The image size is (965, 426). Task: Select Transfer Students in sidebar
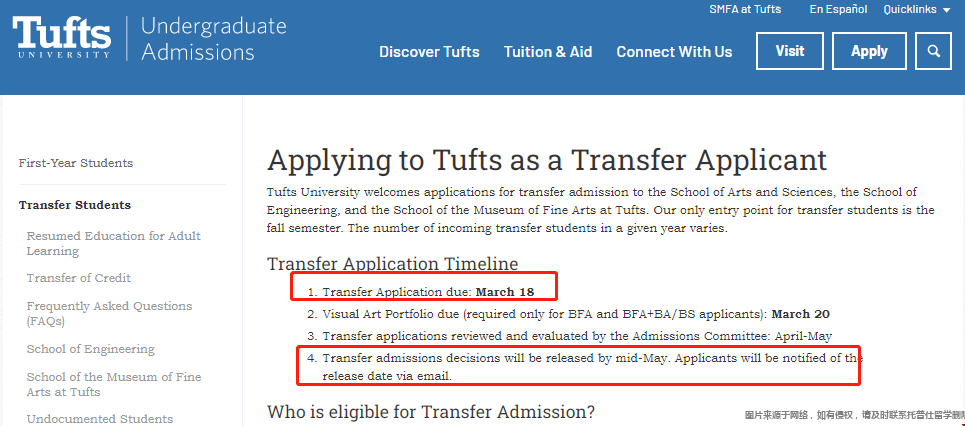[x=74, y=205]
